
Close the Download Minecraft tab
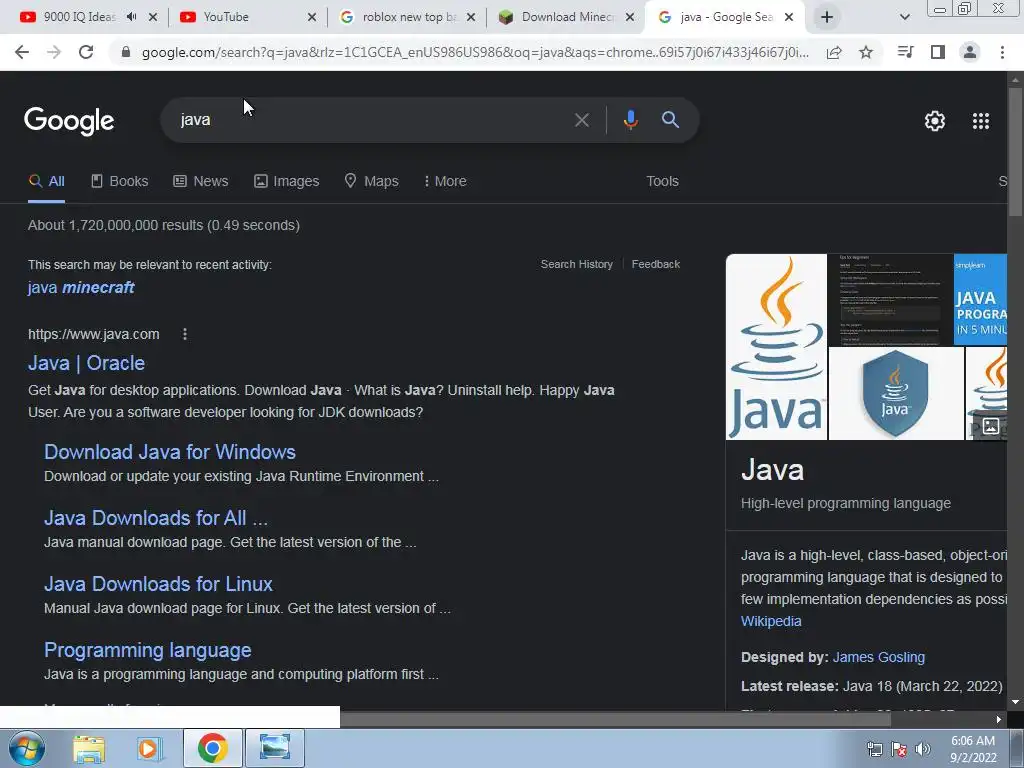[x=630, y=17]
